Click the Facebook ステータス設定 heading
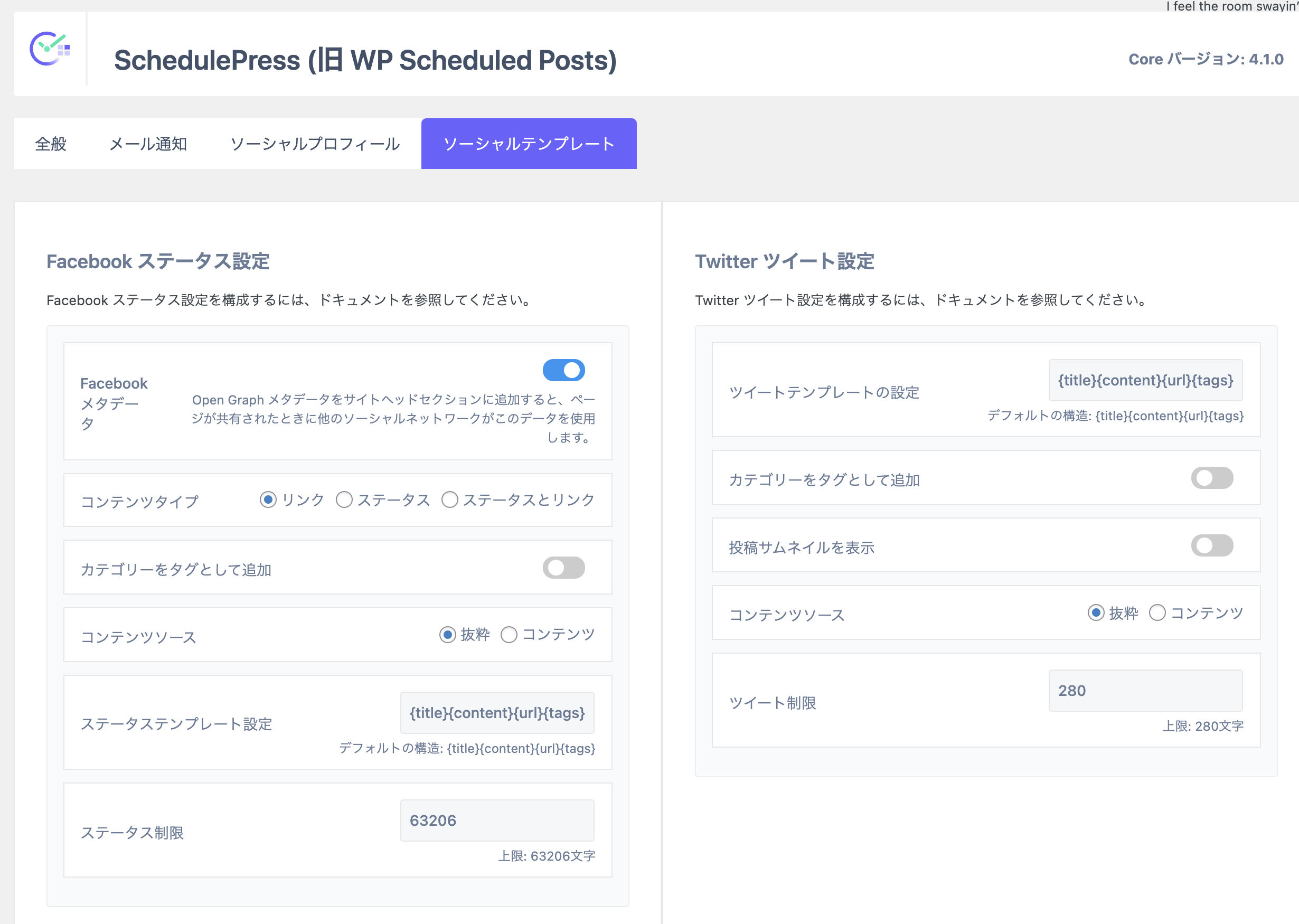The image size is (1299, 924). pyautogui.click(x=157, y=262)
